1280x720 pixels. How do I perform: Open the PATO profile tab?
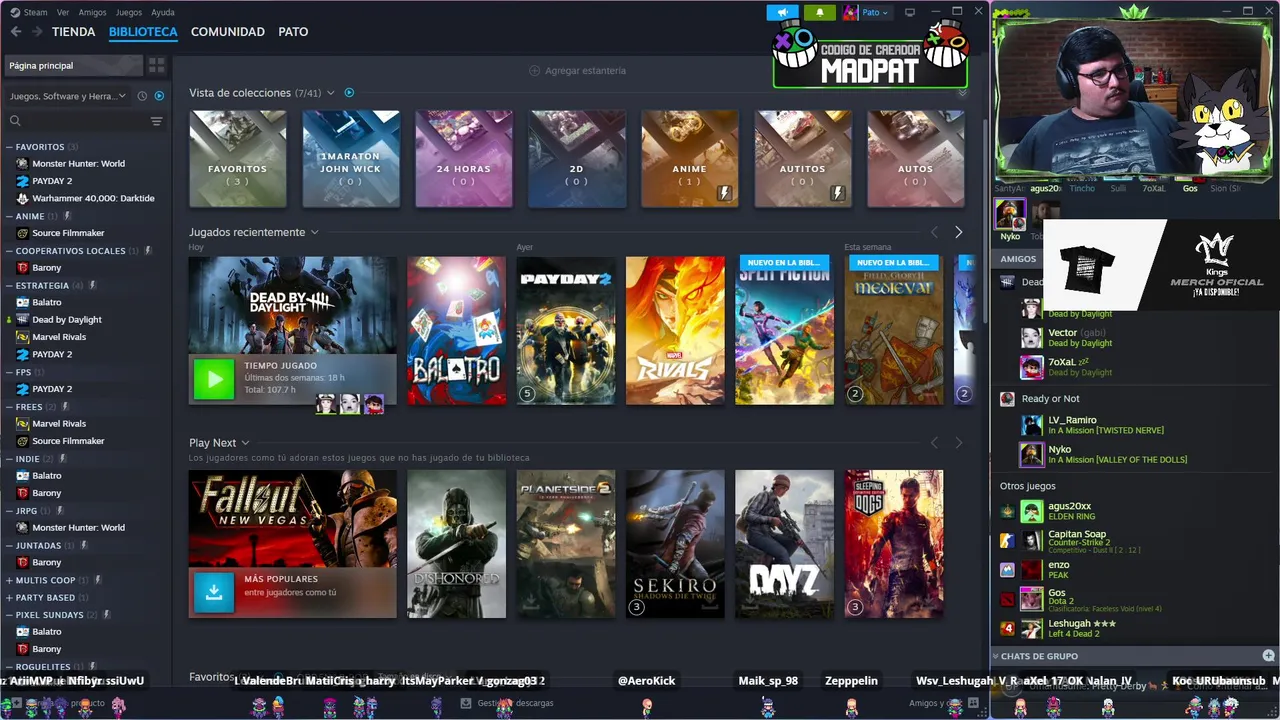tap(293, 32)
